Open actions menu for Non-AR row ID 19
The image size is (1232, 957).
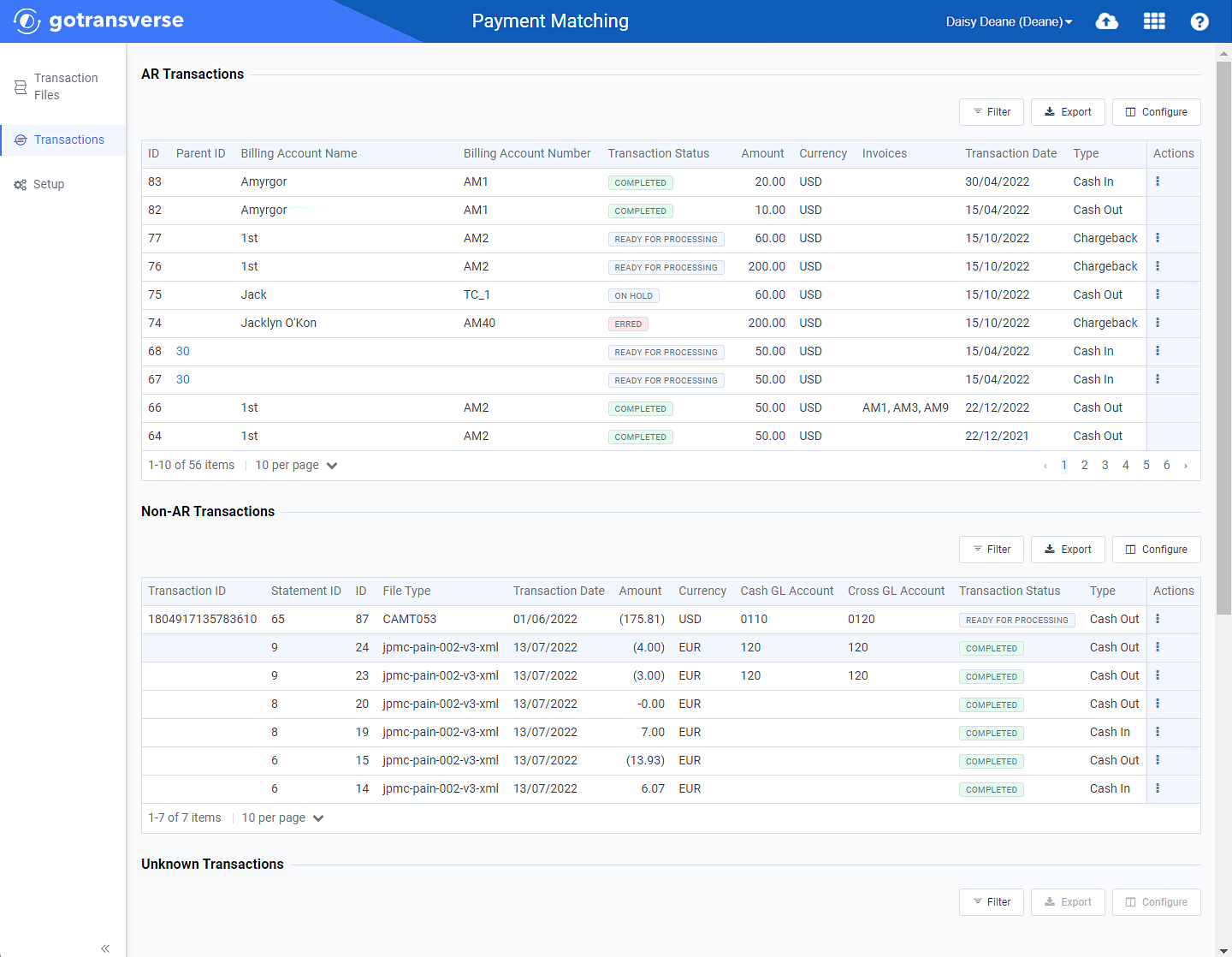point(1158,732)
